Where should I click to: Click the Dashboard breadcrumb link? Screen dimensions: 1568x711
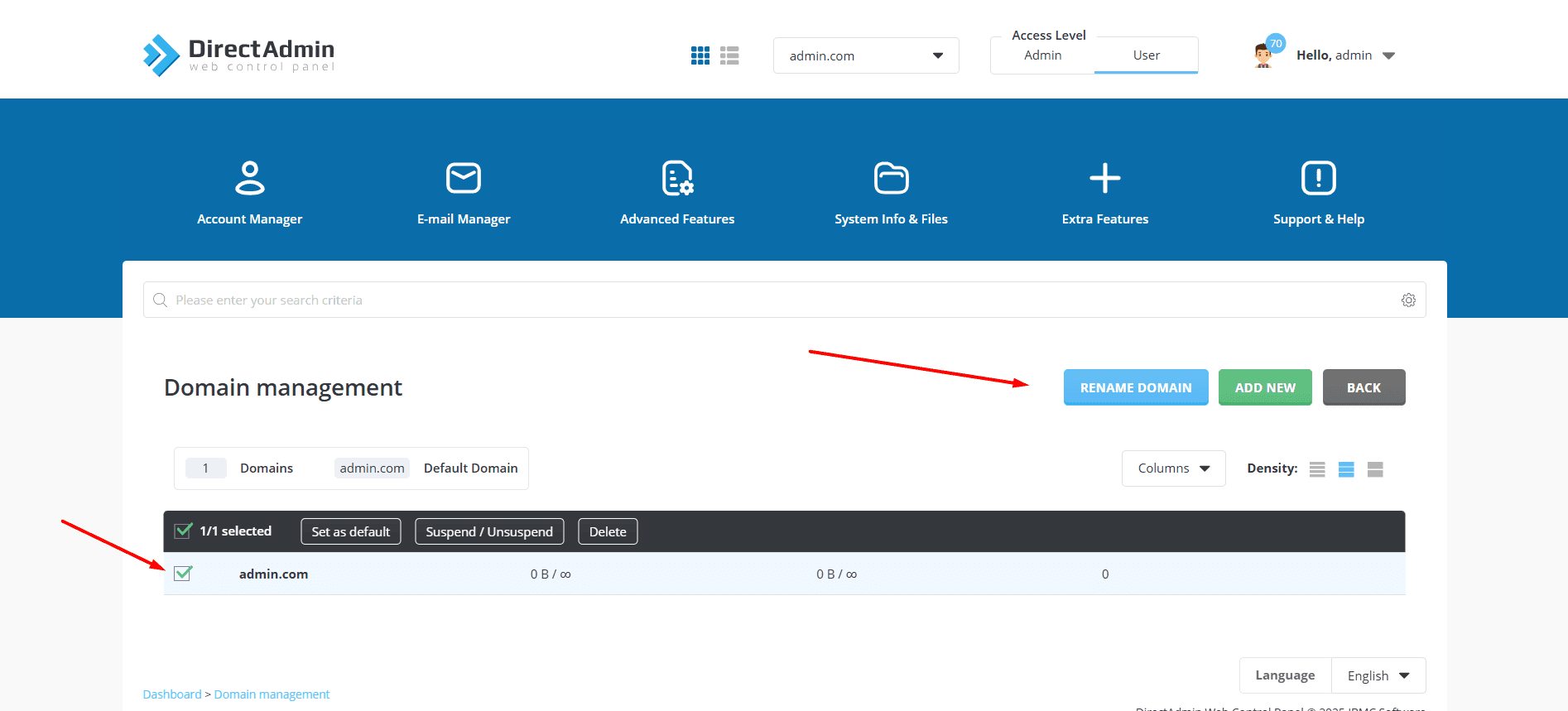pyautogui.click(x=172, y=694)
